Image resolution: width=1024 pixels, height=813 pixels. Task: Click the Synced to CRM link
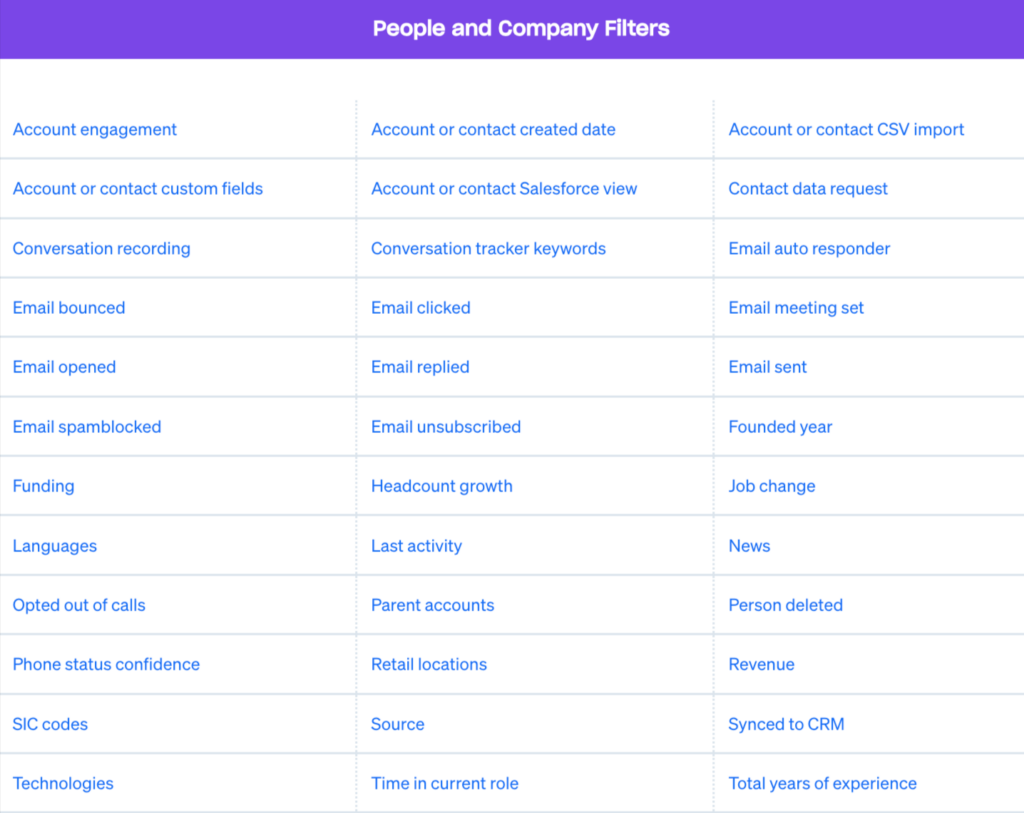click(x=786, y=724)
